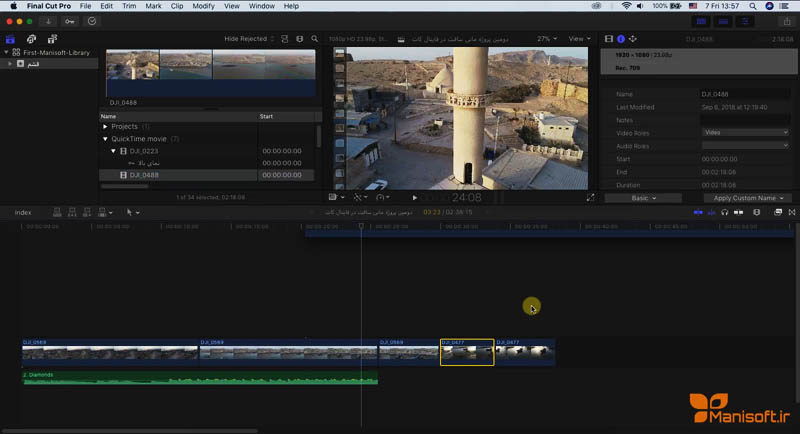Click the Import Media arrow icon
The image size is (800, 434).
48,21
